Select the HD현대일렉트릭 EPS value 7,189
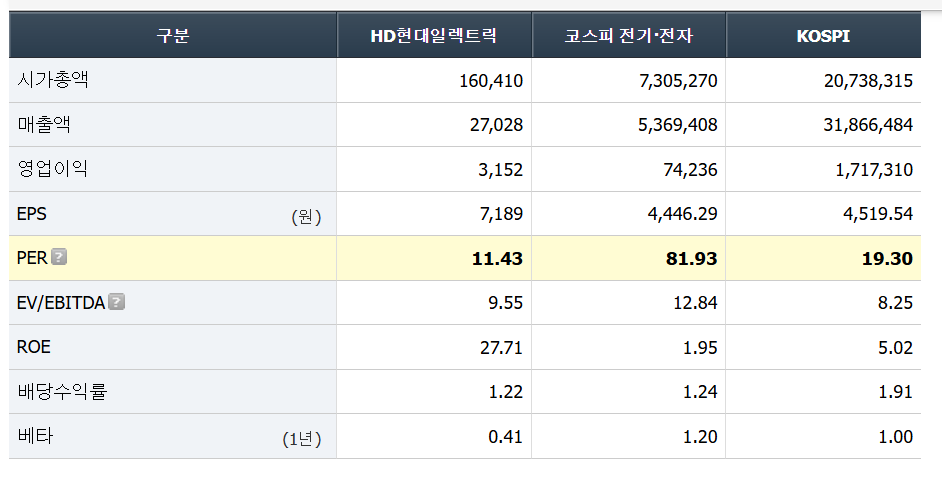This screenshot has width=942, height=485. [x=501, y=214]
